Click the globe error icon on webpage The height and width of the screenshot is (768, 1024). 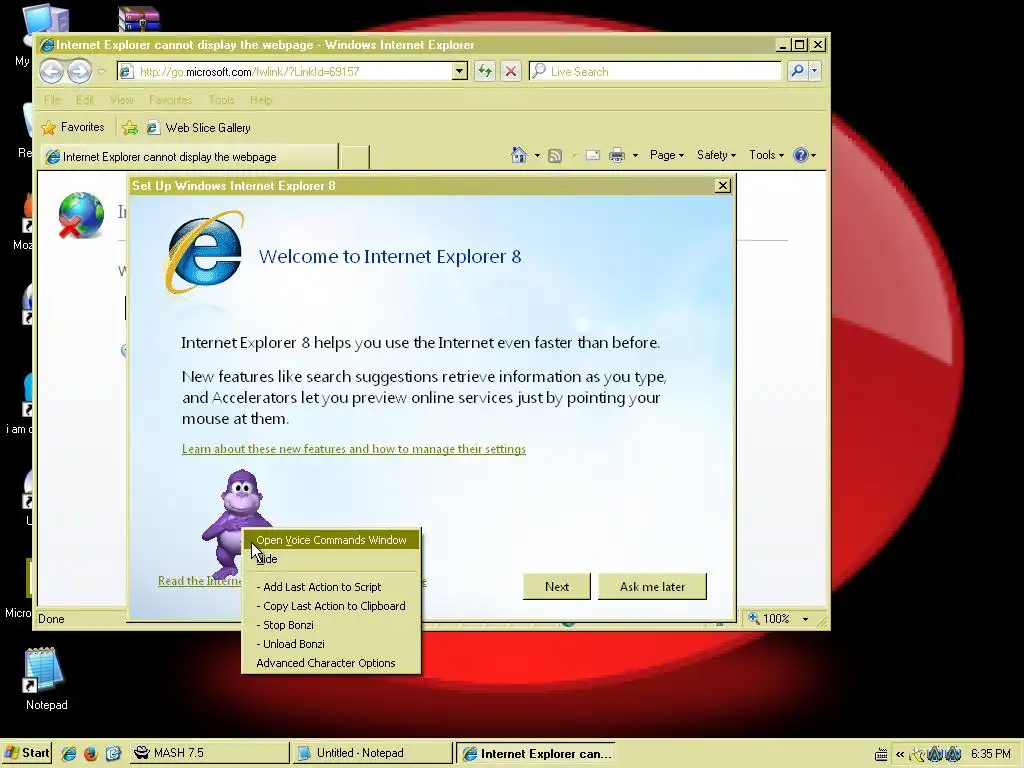(80, 216)
